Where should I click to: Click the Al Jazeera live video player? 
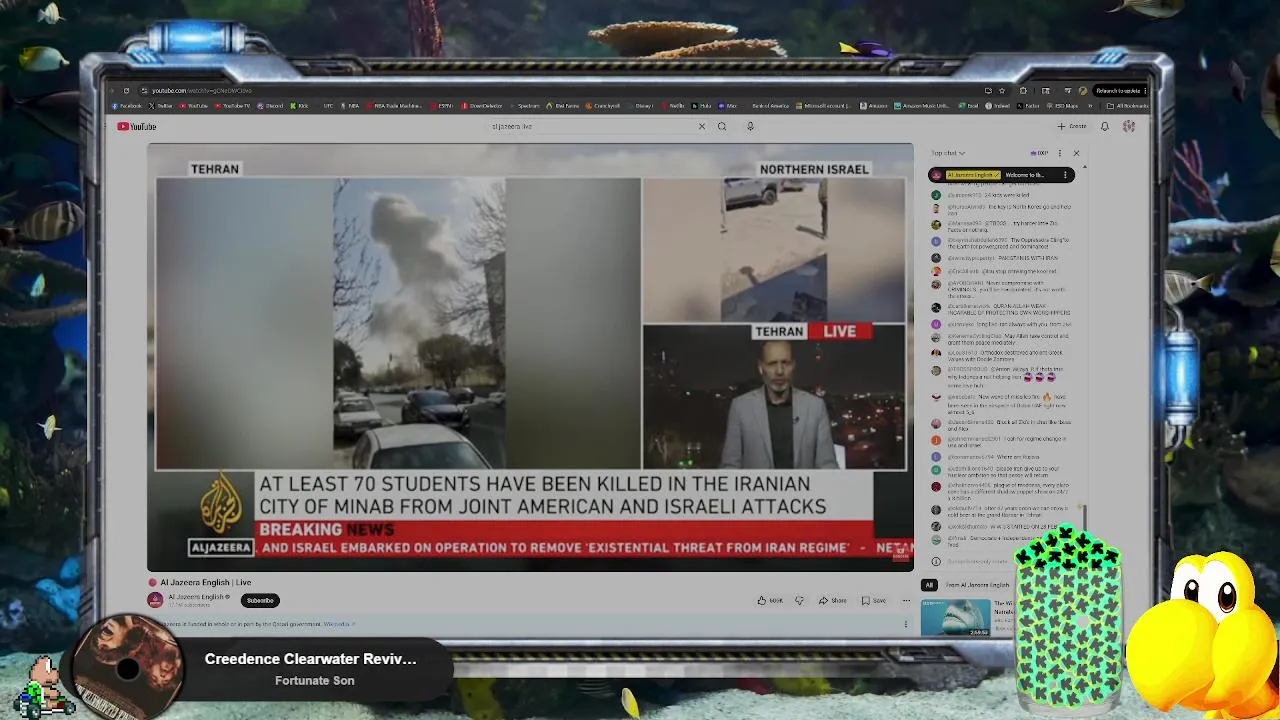tap(530, 357)
